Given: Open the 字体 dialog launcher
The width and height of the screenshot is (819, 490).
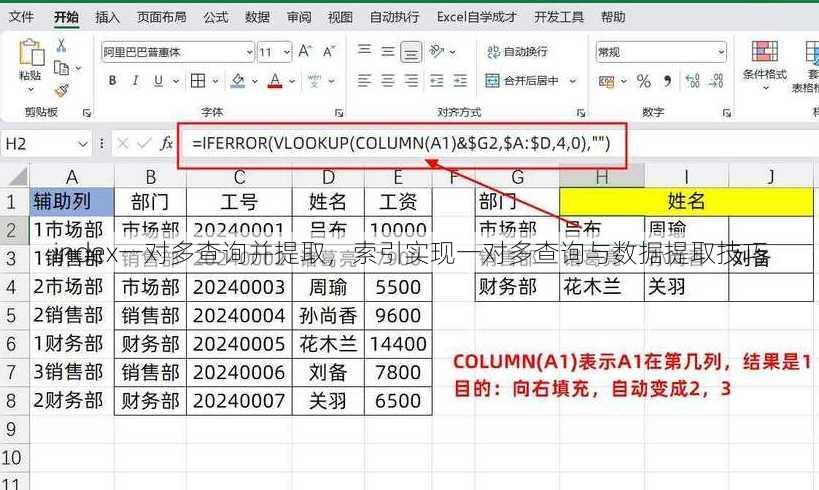Looking at the screenshot, I should pyautogui.click(x=339, y=112).
